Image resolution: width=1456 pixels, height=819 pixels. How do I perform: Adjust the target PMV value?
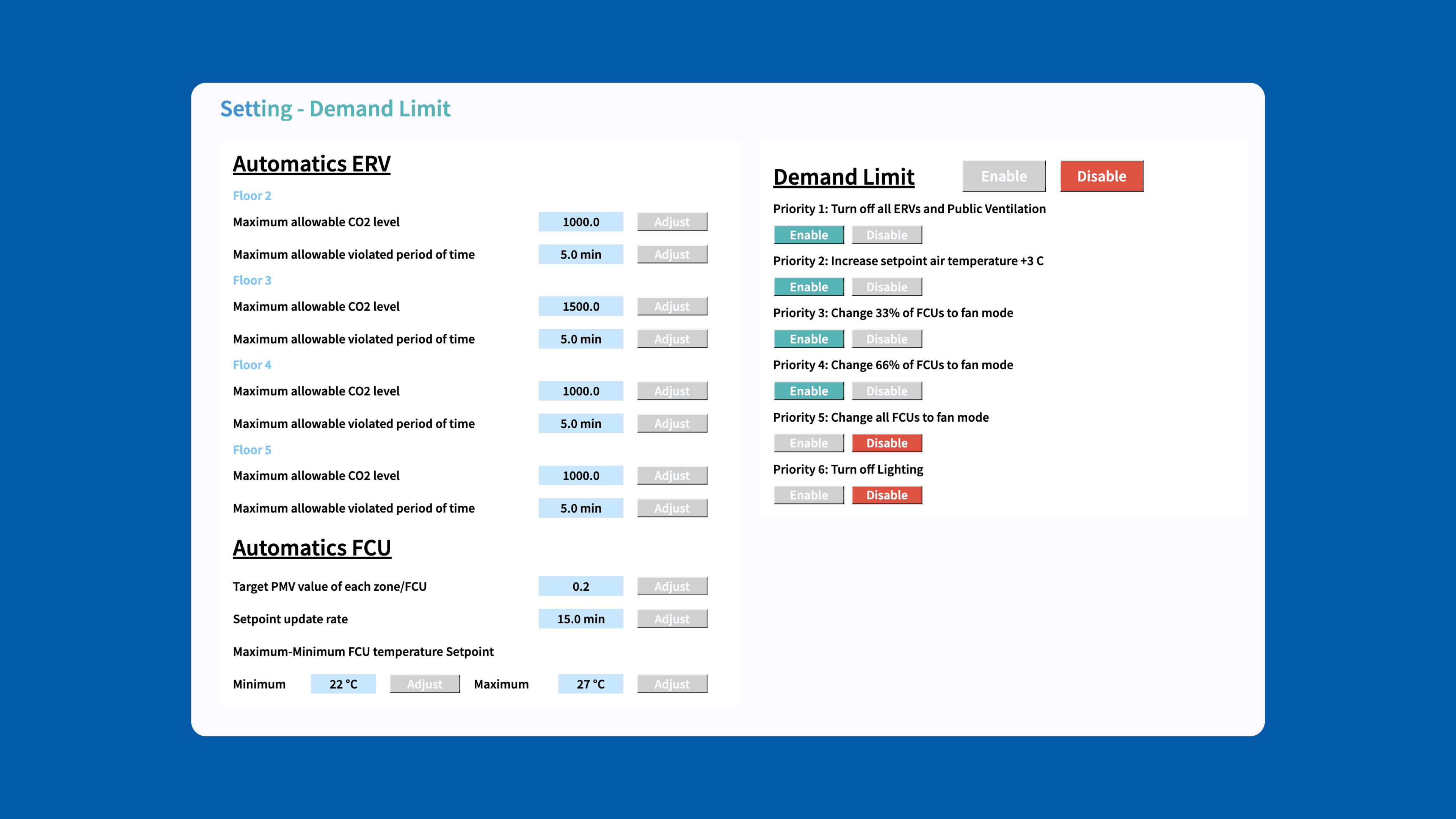pyautogui.click(x=672, y=586)
